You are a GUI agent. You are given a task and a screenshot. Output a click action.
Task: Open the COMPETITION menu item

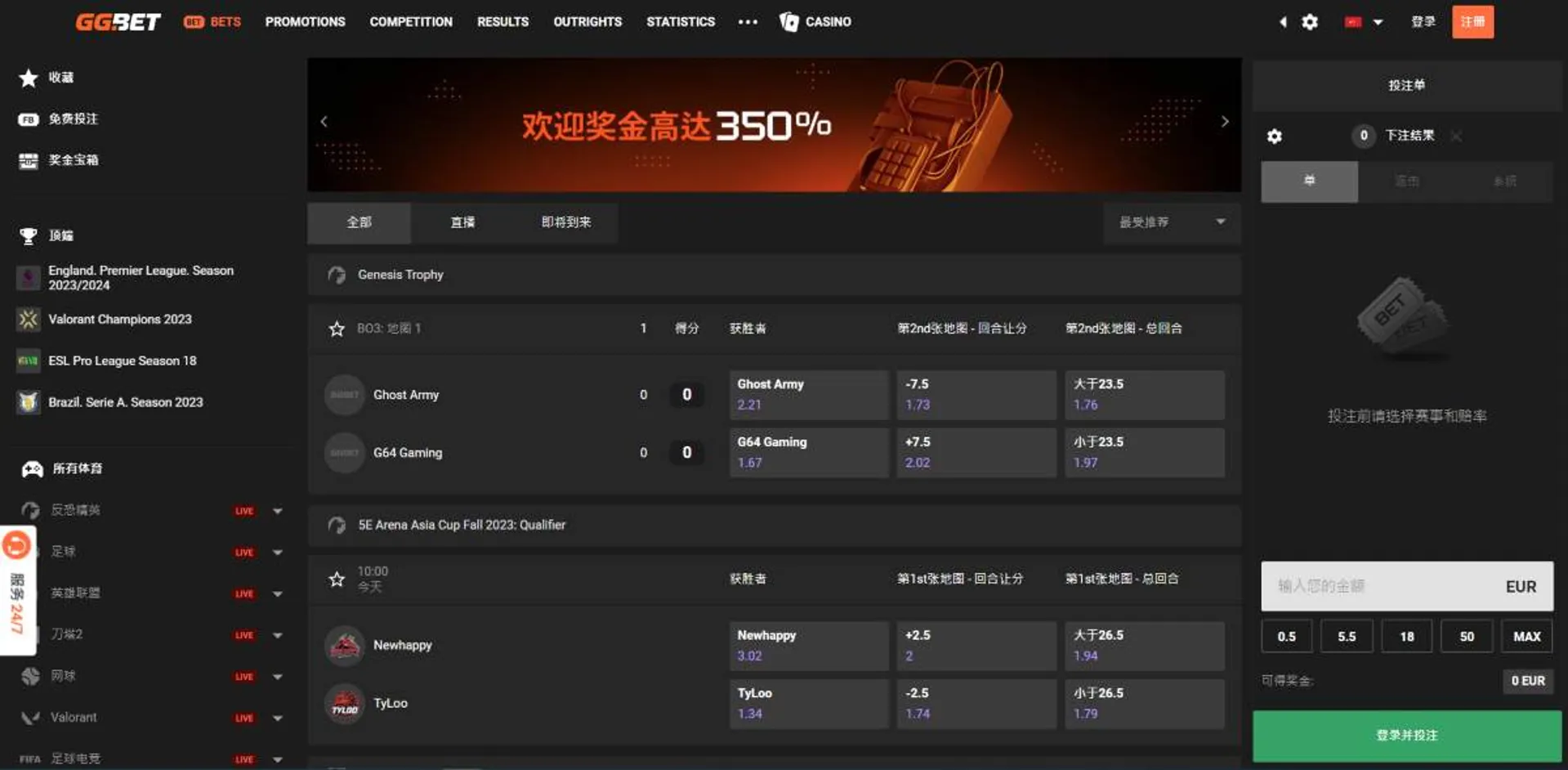pos(411,22)
